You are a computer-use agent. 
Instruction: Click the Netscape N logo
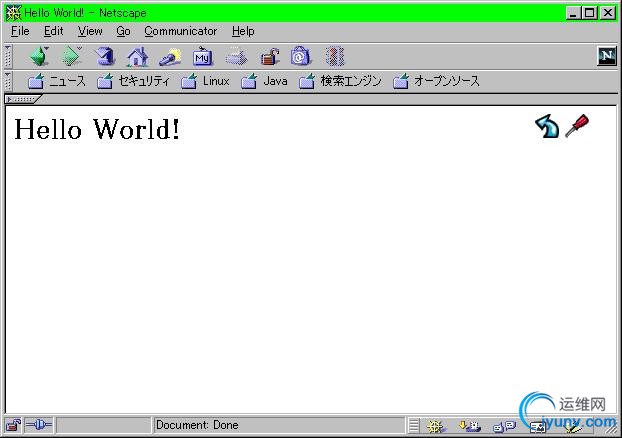coord(607,56)
